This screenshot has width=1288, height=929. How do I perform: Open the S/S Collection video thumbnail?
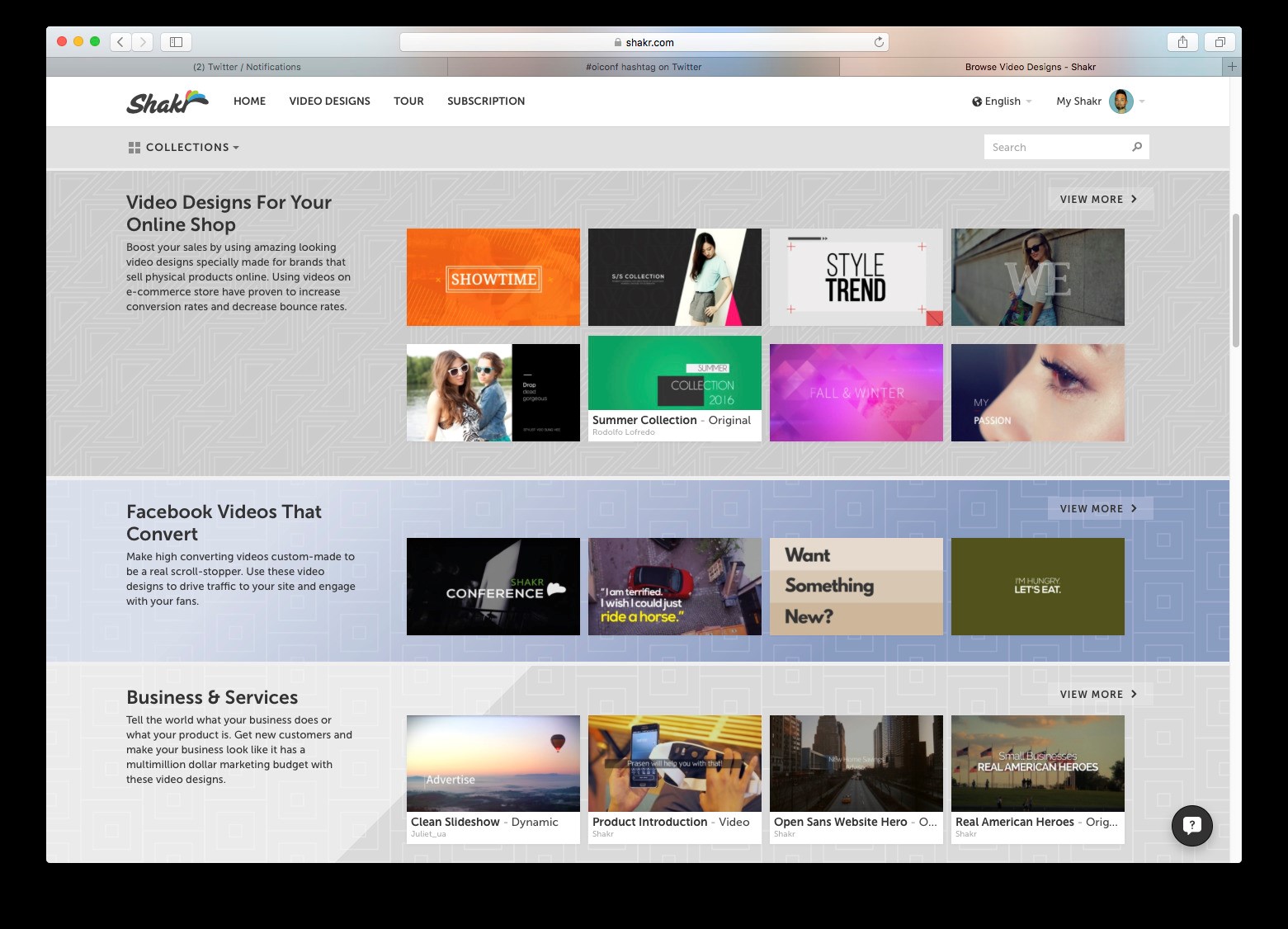(x=675, y=277)
